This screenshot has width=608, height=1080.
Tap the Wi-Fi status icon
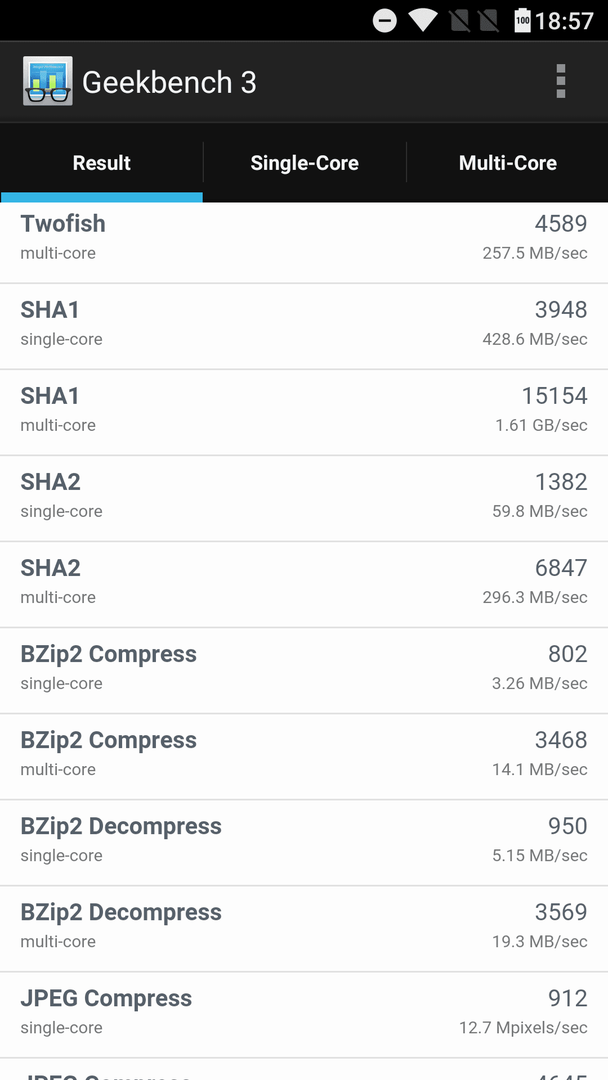(x=422, y=20)
